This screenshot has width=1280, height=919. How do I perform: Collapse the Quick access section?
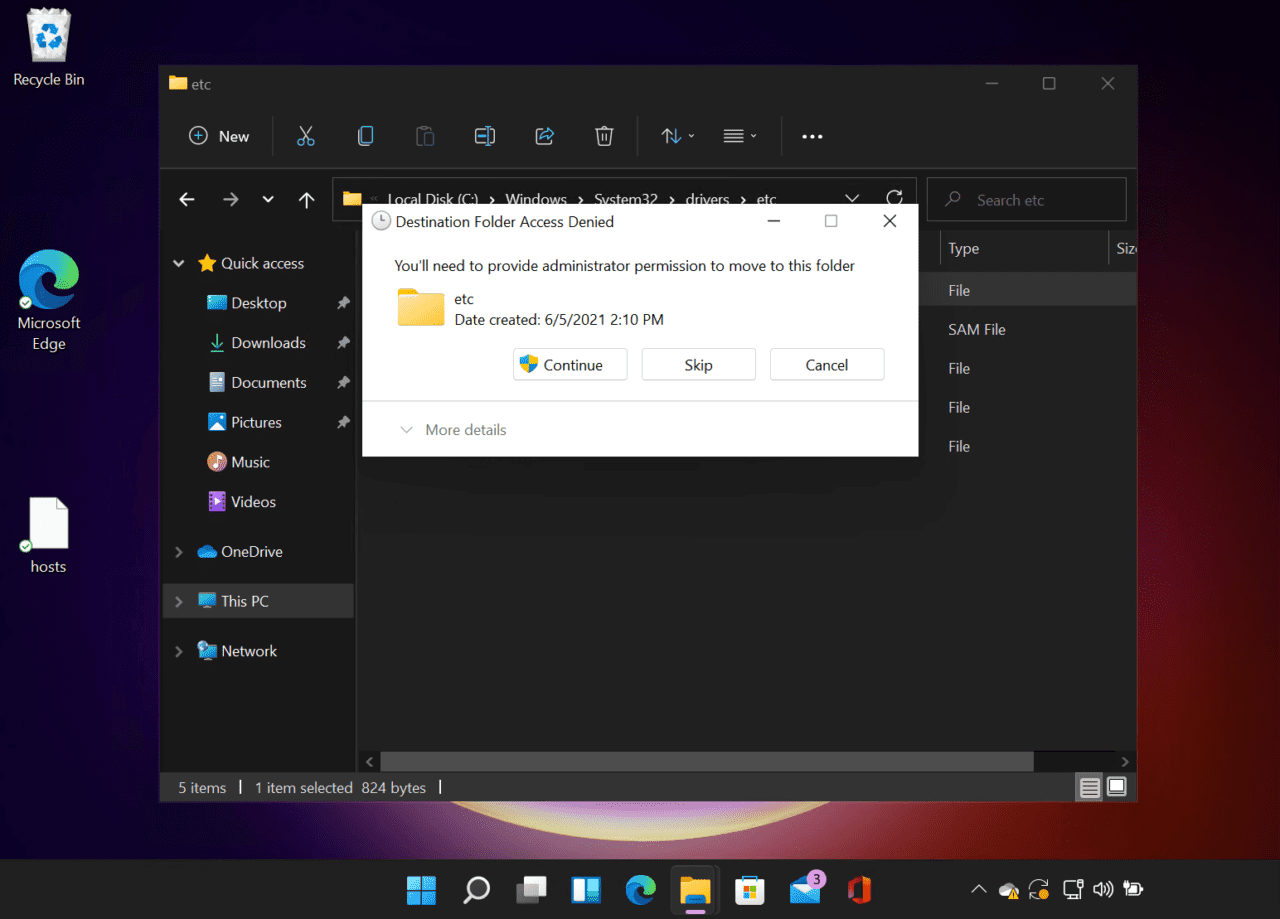pyautogui.click(x=178, y=263)
